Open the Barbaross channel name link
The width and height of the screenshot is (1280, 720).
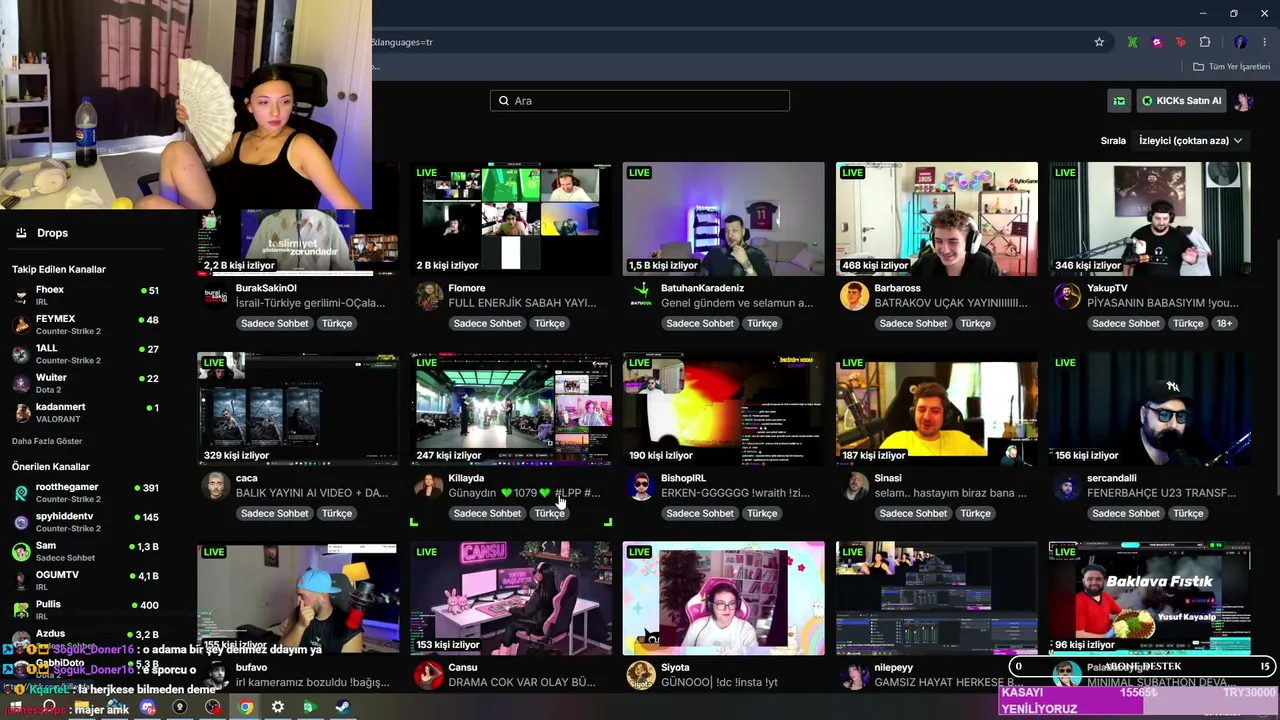[898, 288]
